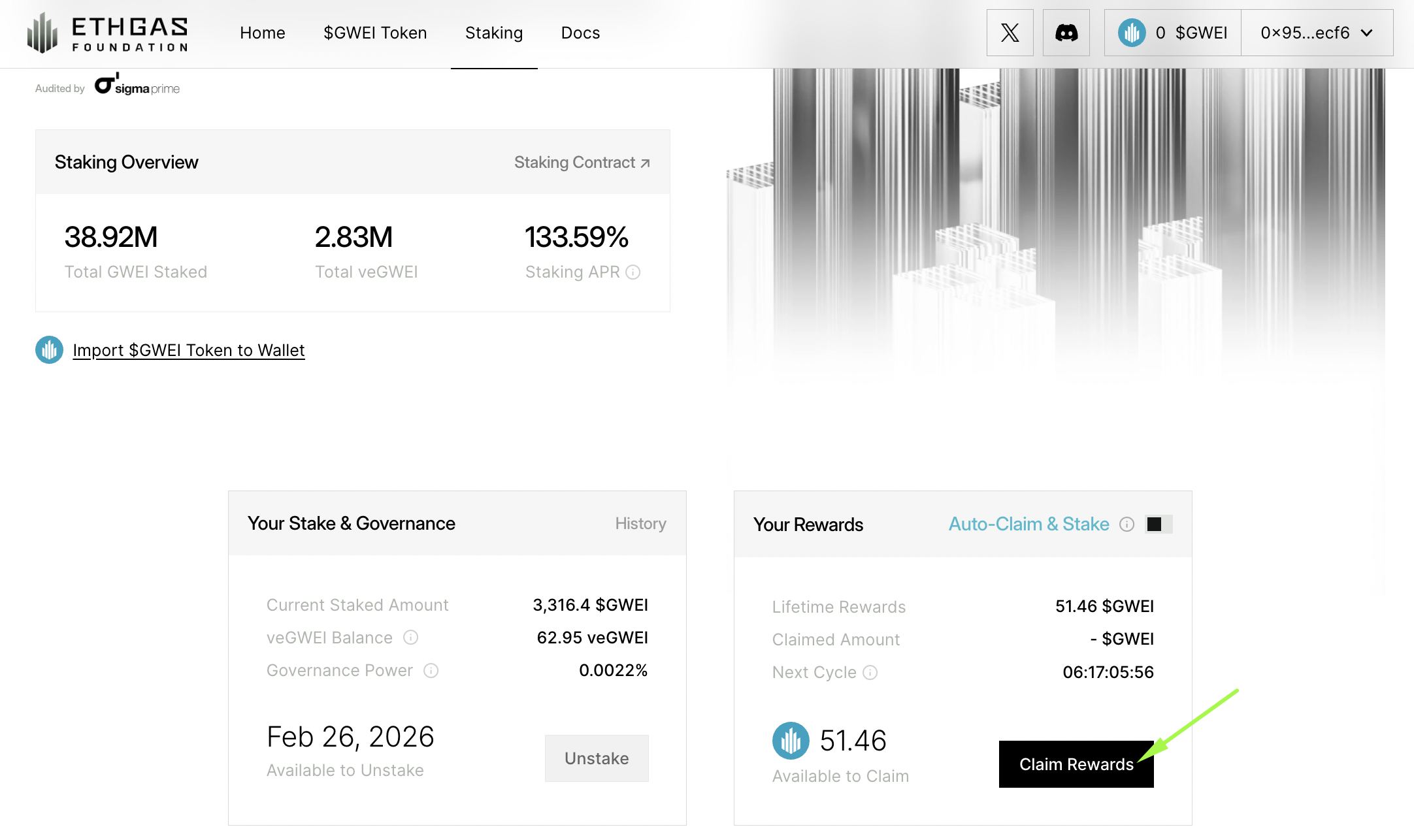The width and height of the screenshot is (1414, 840).
Task: Go to the Home menu item
Action: [262, 33]
